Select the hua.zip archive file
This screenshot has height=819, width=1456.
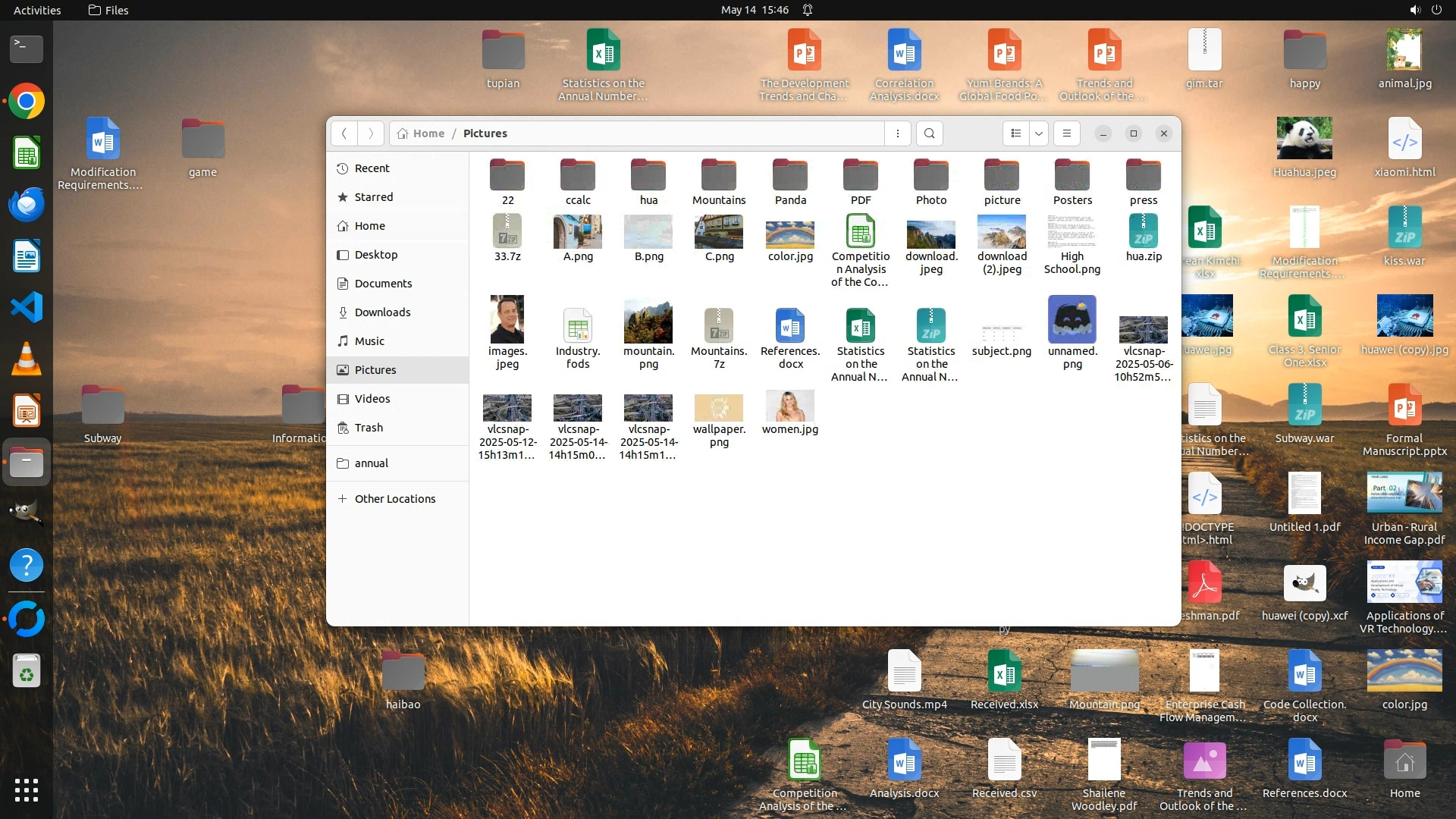pyautogui.click(x=1143, y=232)
